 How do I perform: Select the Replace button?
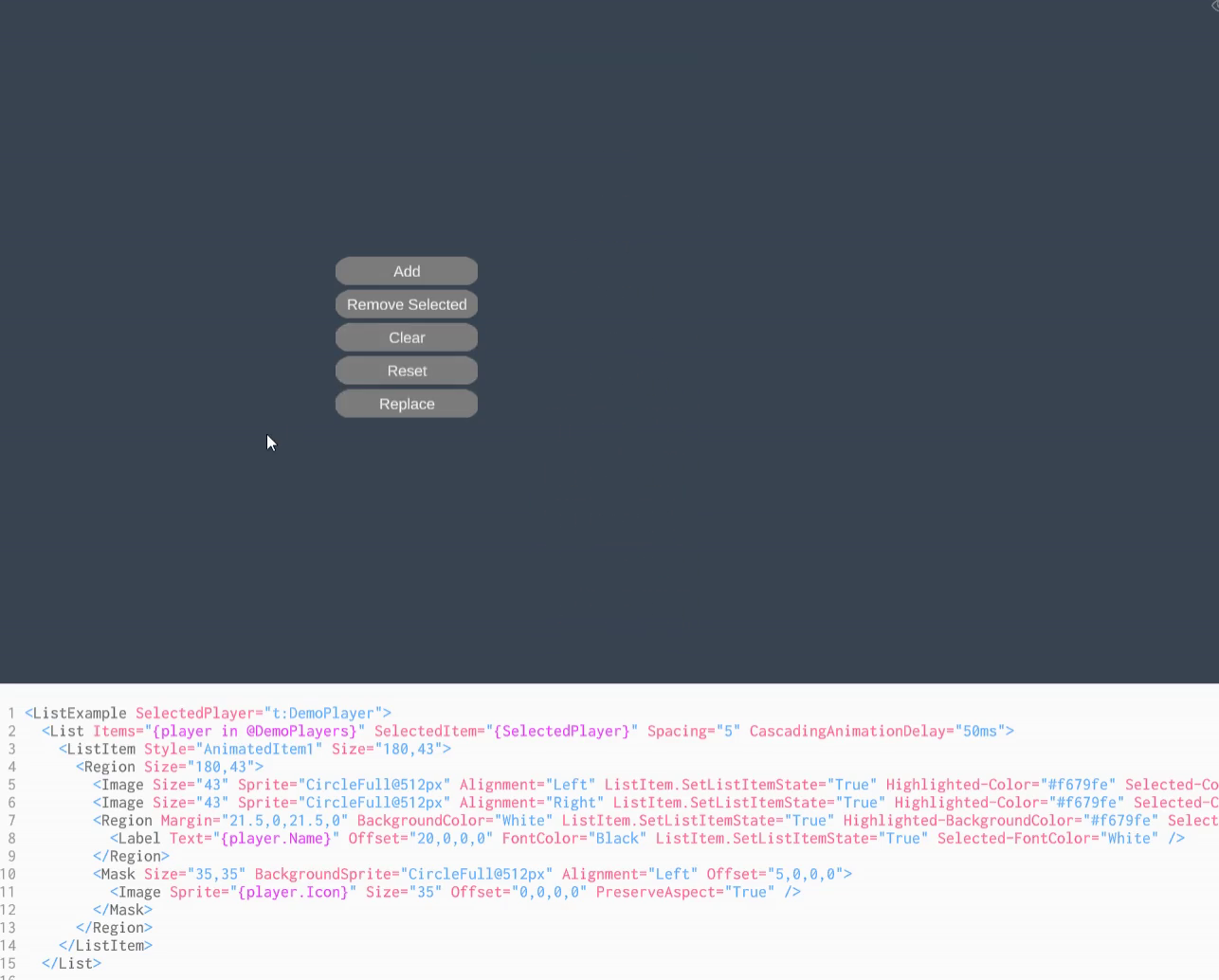point(407,404)
